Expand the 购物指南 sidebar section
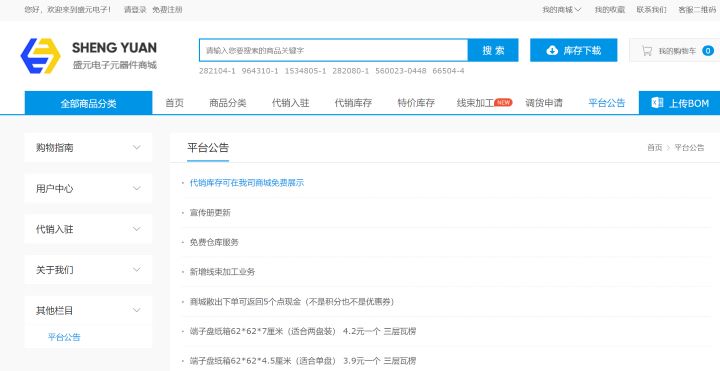 coord(88,147)
